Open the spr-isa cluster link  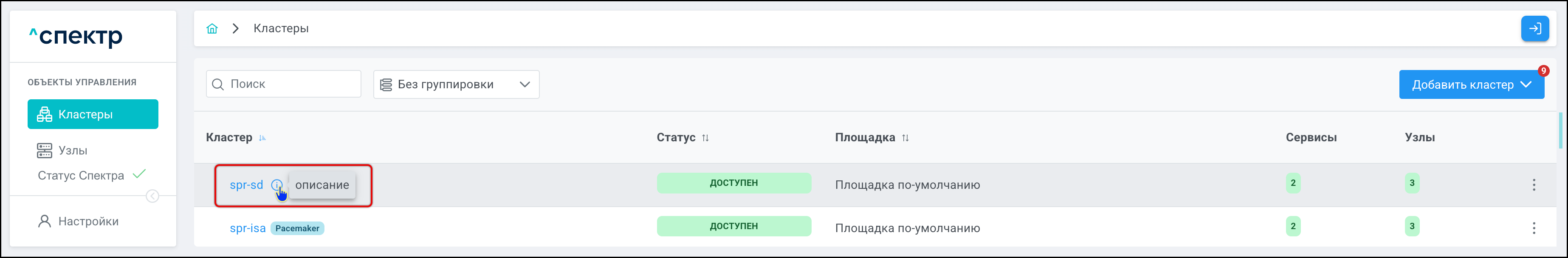coord(247,228)
